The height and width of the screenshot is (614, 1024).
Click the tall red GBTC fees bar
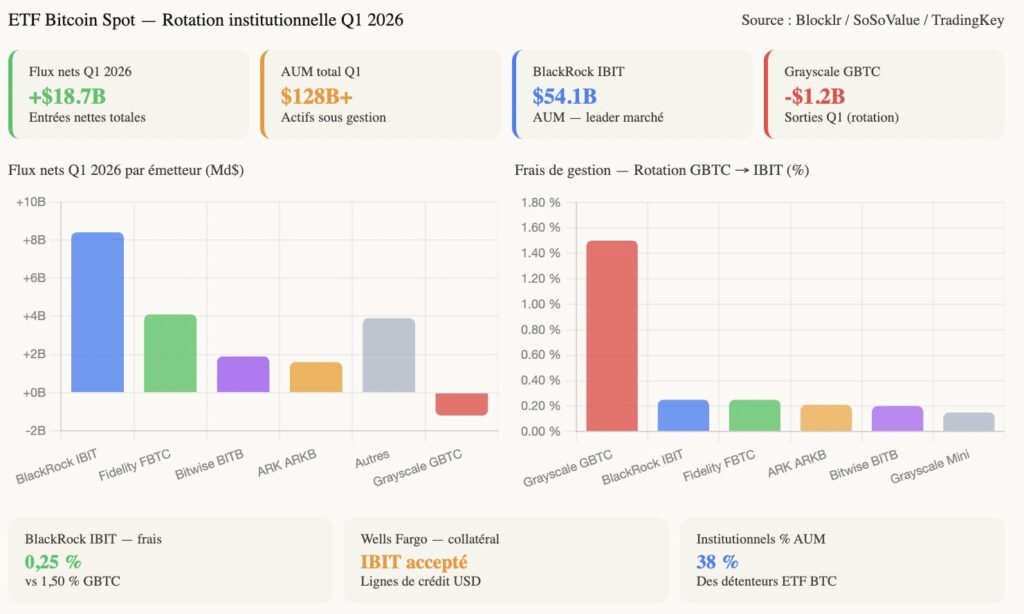612,330
